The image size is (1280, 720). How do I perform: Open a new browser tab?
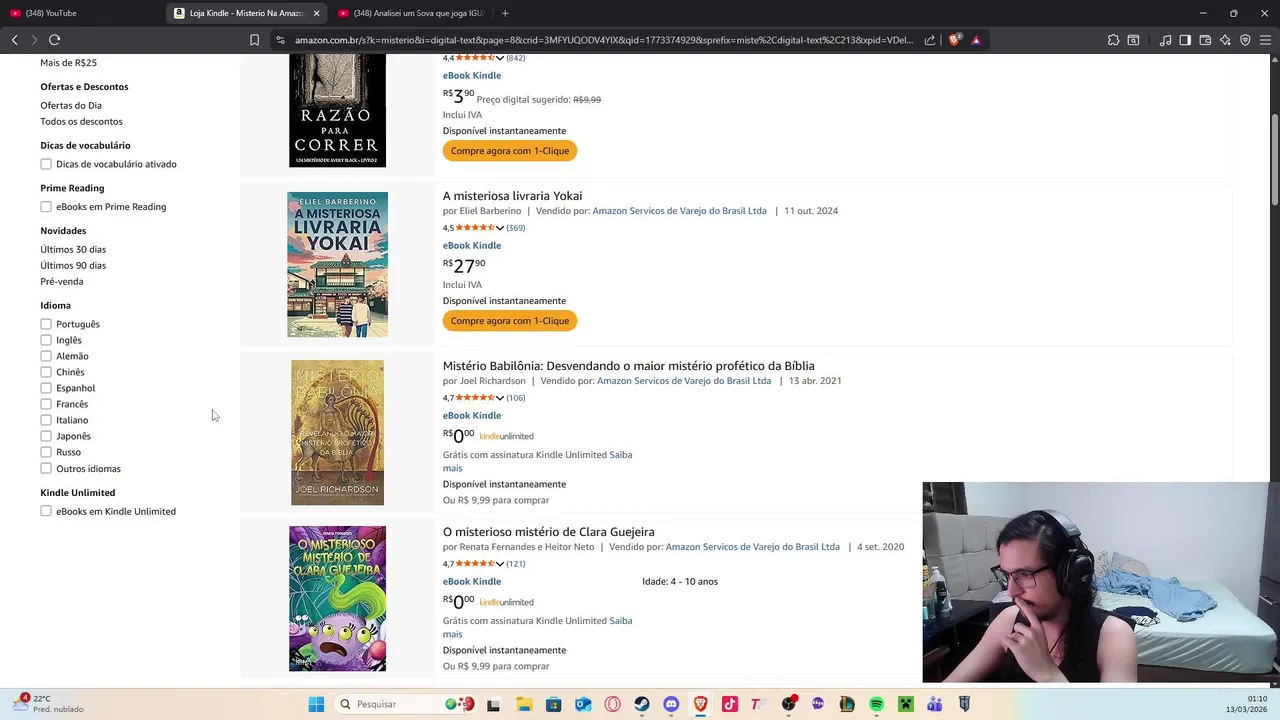pos(505,13)
